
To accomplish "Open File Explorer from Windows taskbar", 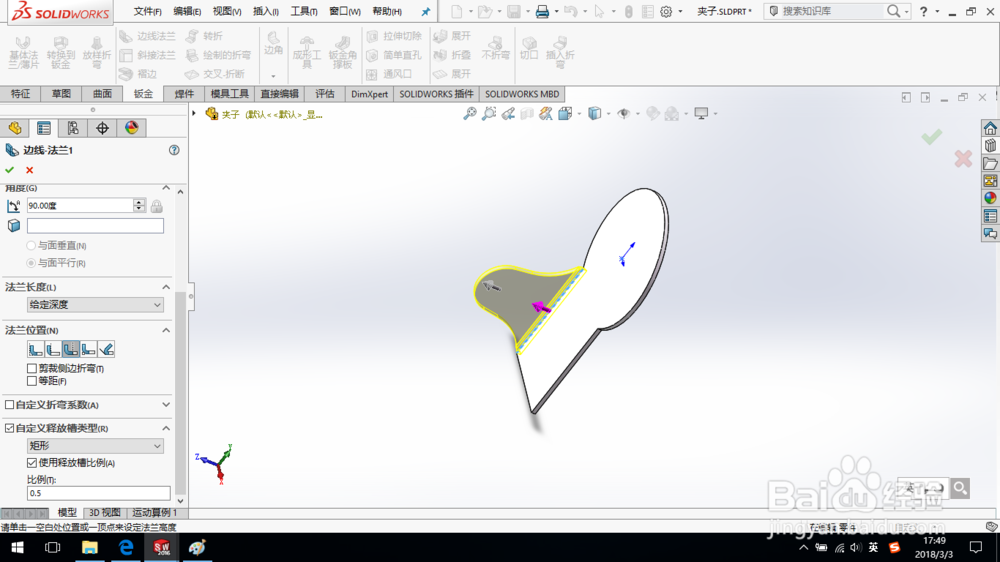I will [x=89, y=547].
